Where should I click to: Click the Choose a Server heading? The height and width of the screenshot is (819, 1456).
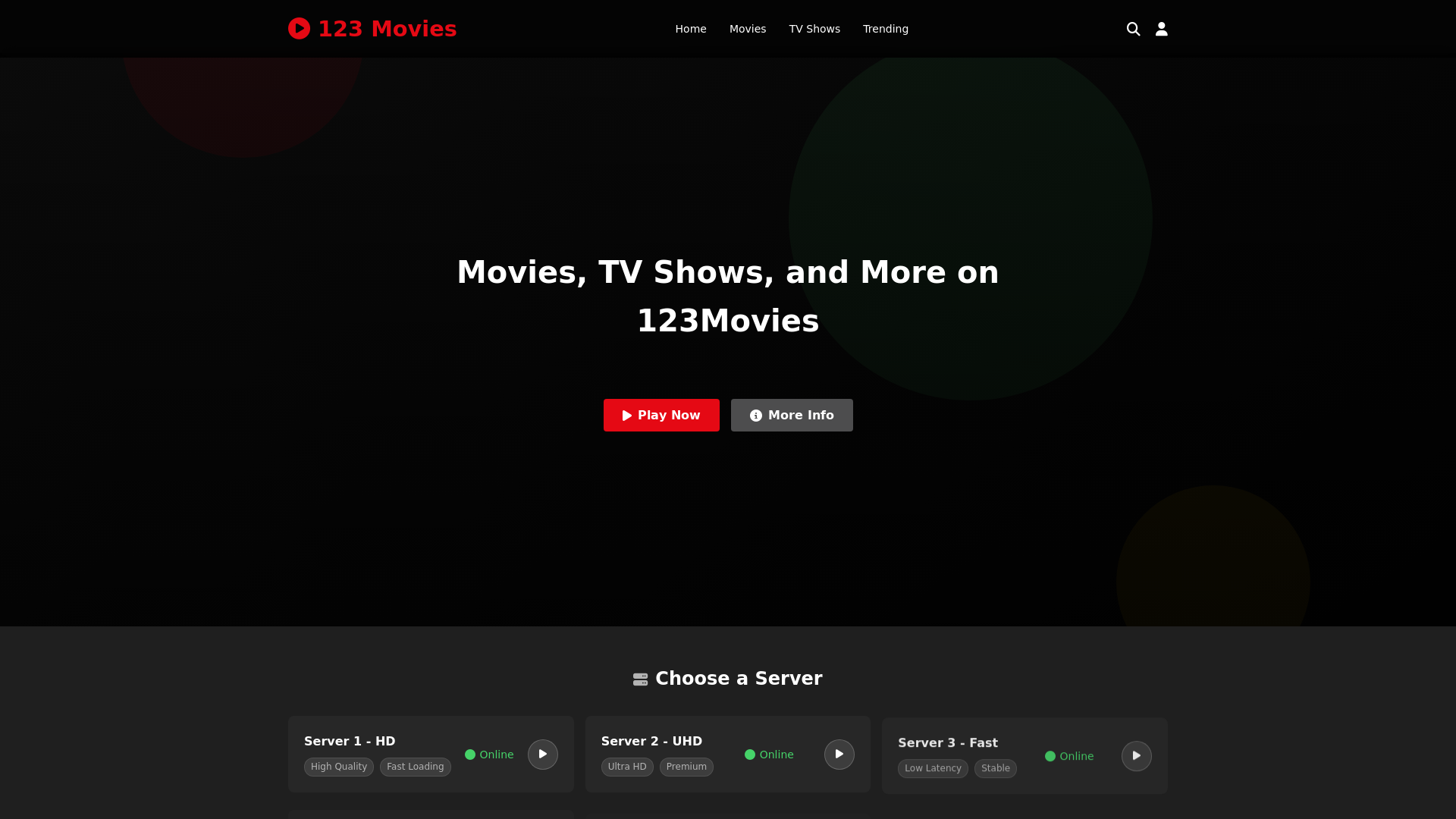tap(739, 679)
